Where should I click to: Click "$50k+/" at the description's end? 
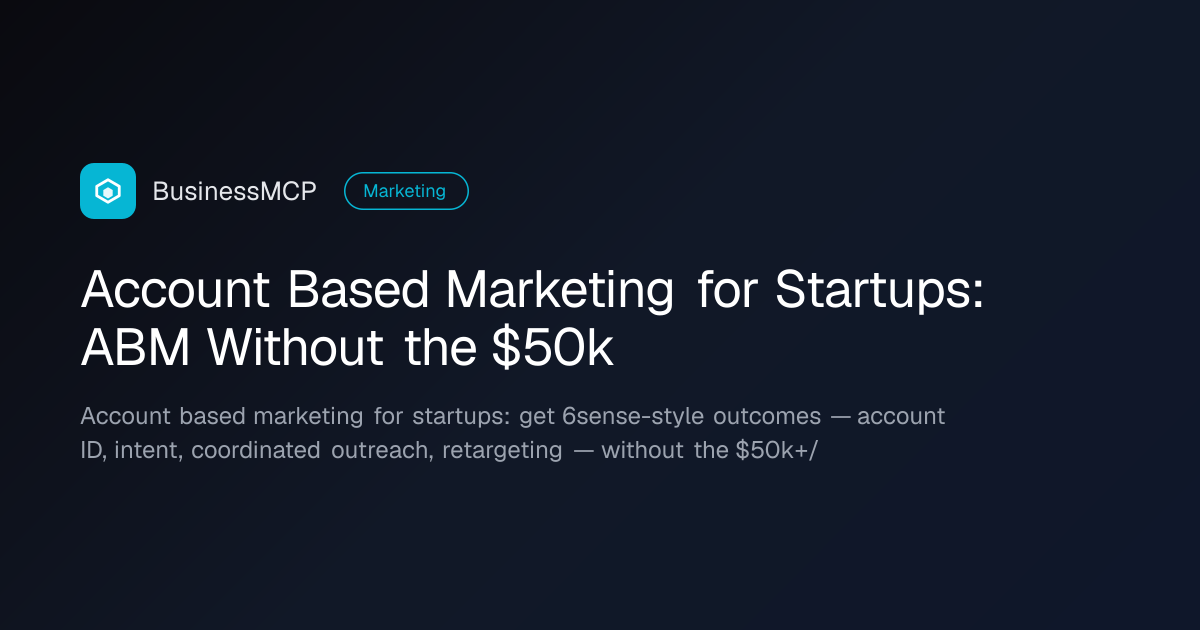[776, 450]
